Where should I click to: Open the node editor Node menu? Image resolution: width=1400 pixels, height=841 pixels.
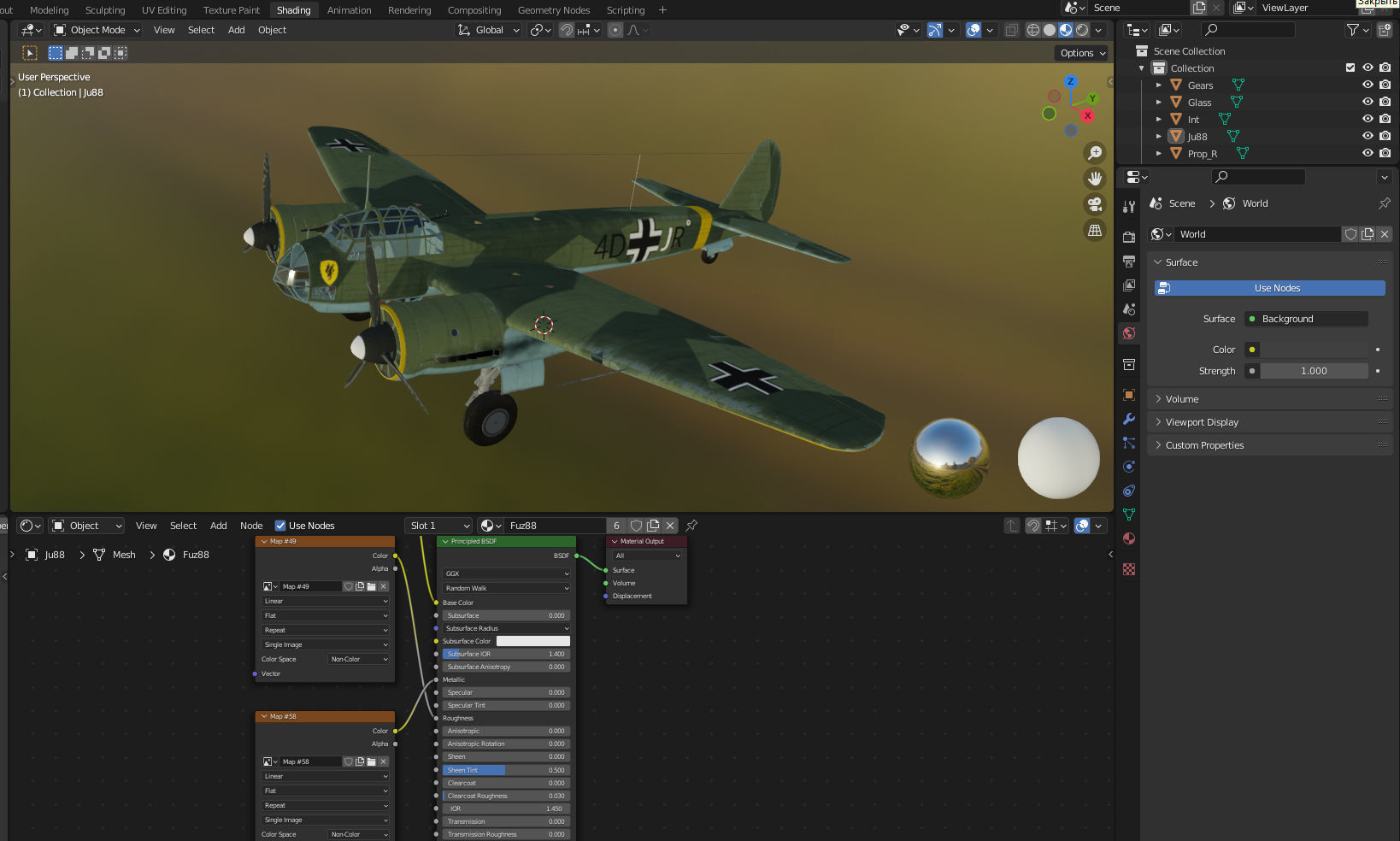click(x=251, y=526)
